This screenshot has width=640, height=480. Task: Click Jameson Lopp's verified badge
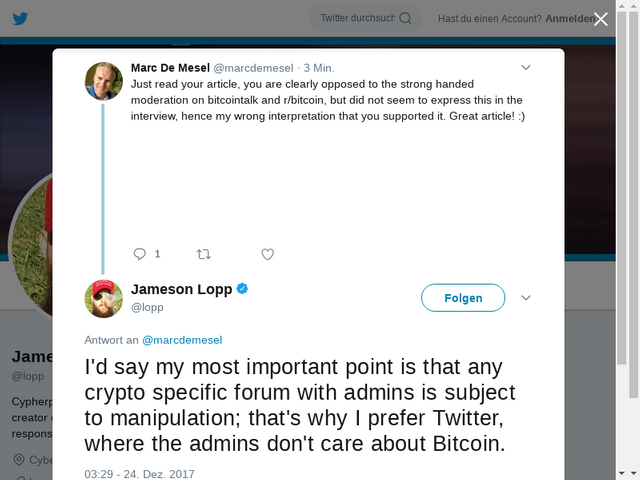242,289
